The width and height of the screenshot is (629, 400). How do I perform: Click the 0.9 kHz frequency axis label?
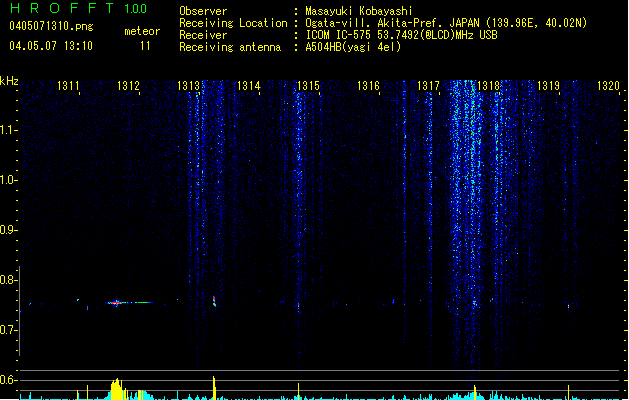[x=7, y=230]
